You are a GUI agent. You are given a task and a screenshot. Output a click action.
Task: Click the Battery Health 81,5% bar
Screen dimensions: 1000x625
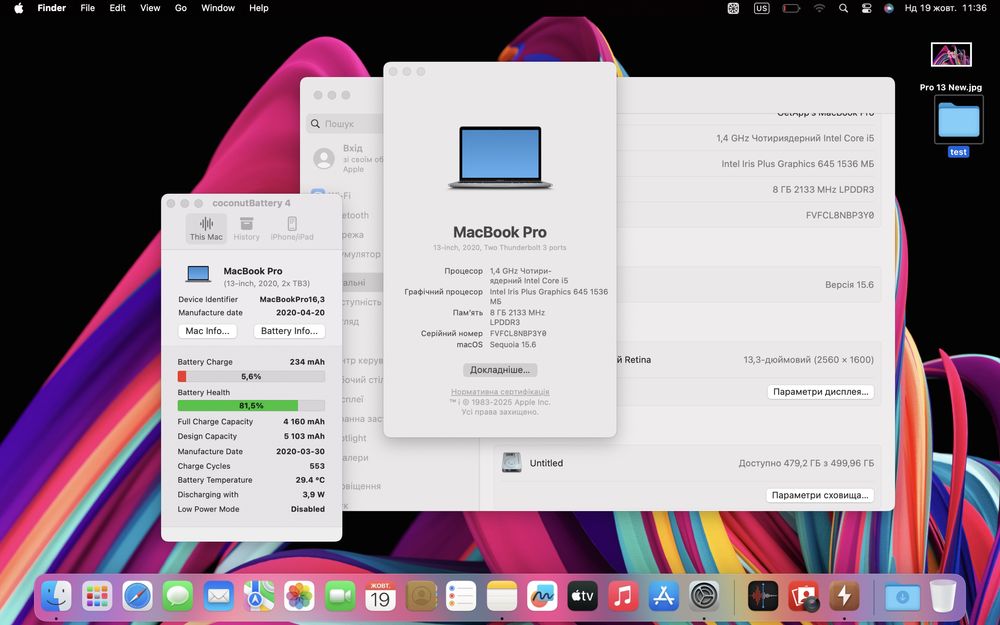(x=251, y=406)
